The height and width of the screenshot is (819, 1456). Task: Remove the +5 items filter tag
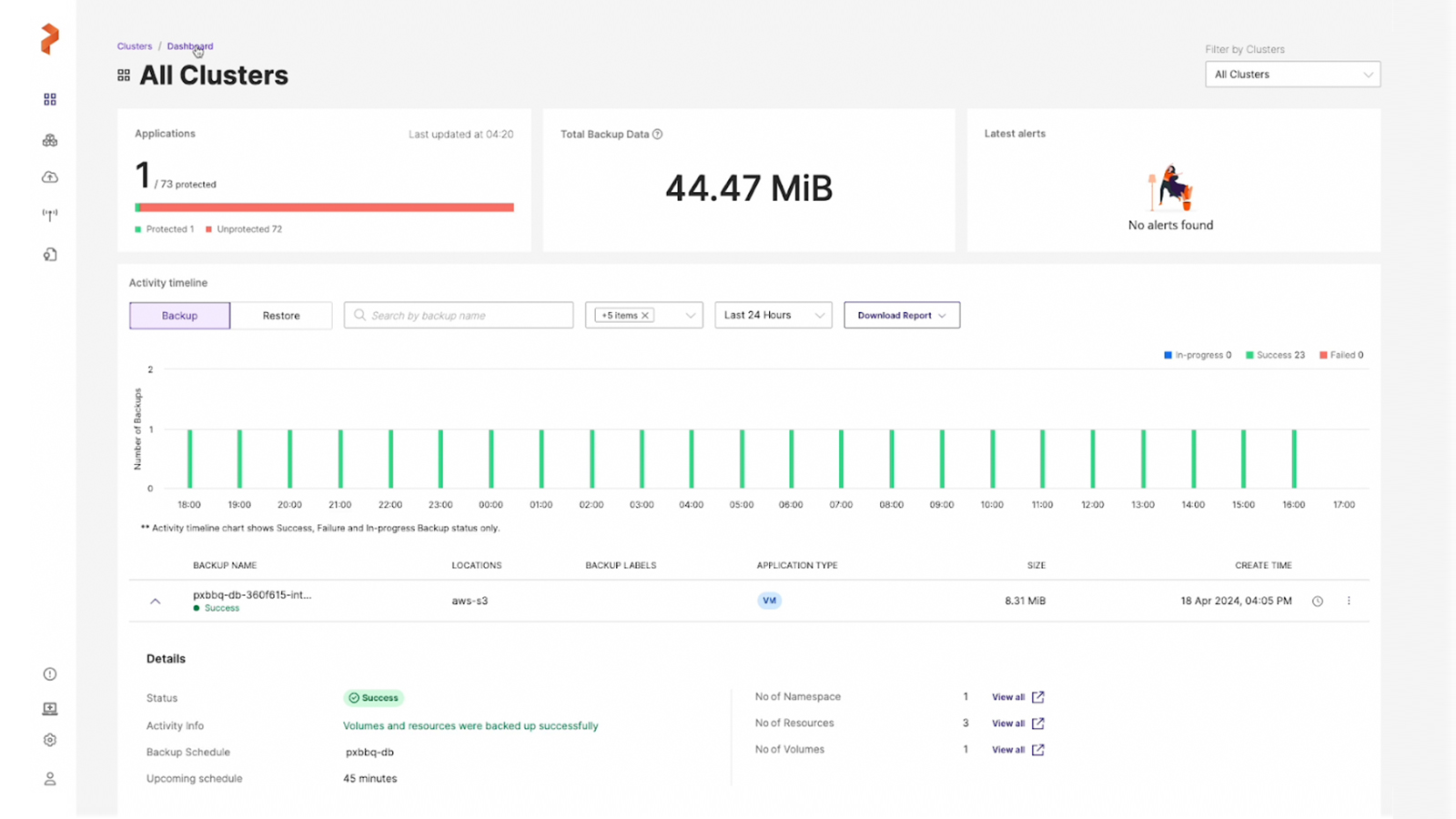[645, 316]
